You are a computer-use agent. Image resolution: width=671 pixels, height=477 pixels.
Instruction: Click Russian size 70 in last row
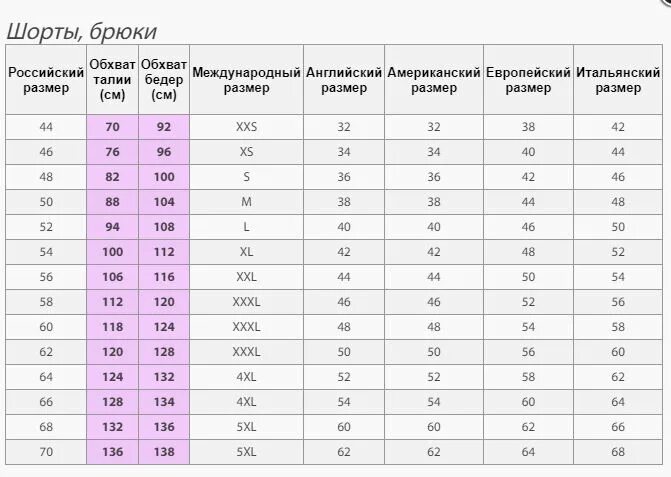pyautogui.click(x=46, y=452)
